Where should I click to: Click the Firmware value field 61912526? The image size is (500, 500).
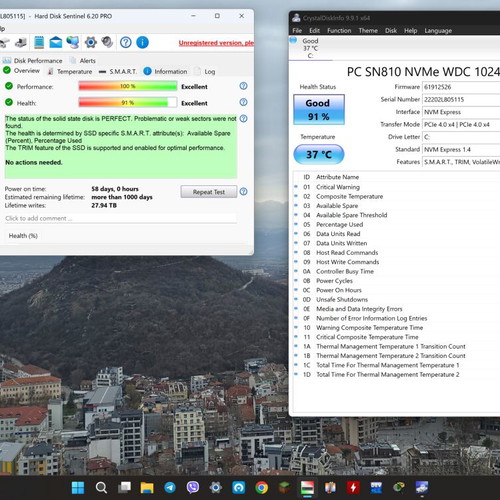[461, 87]
